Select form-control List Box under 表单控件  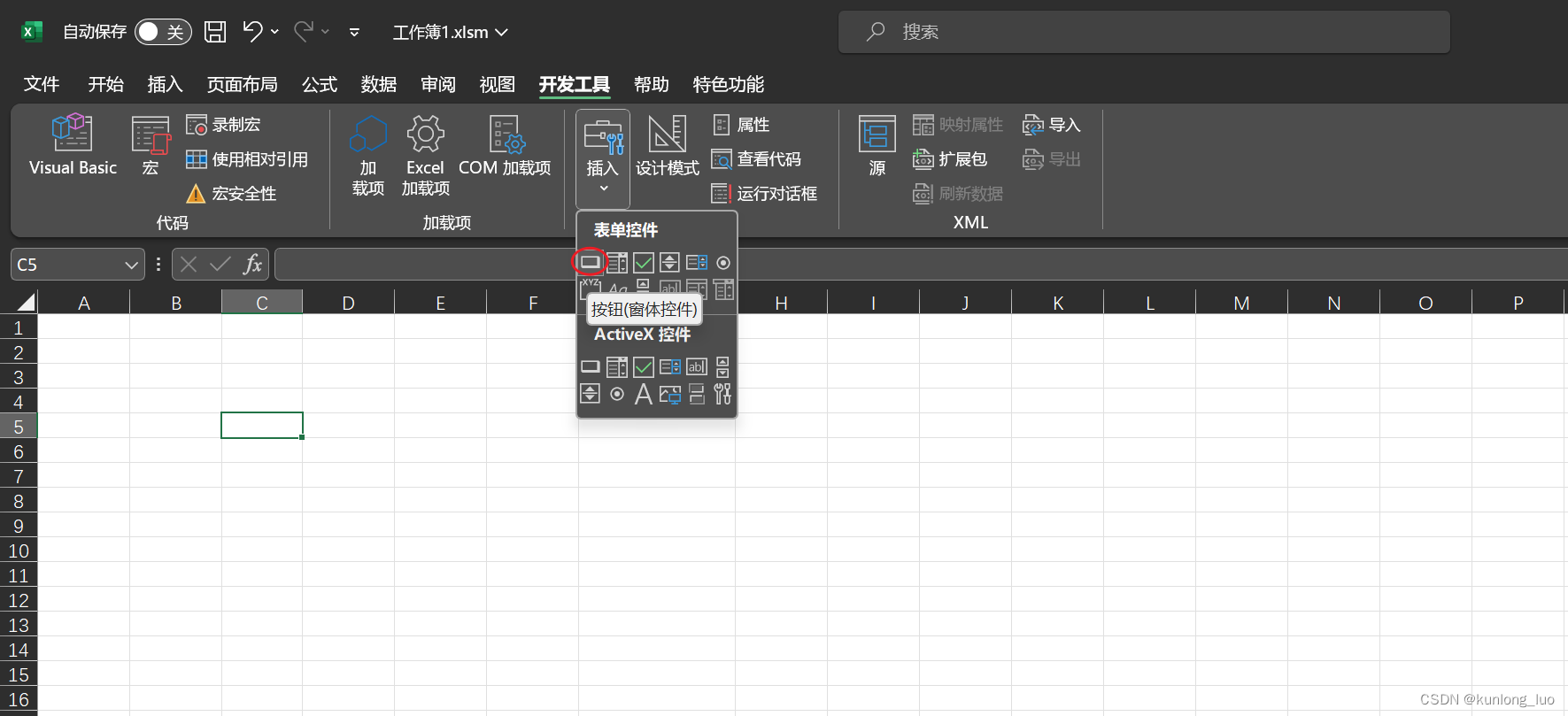pyautogui.click(x=697, y=262)
